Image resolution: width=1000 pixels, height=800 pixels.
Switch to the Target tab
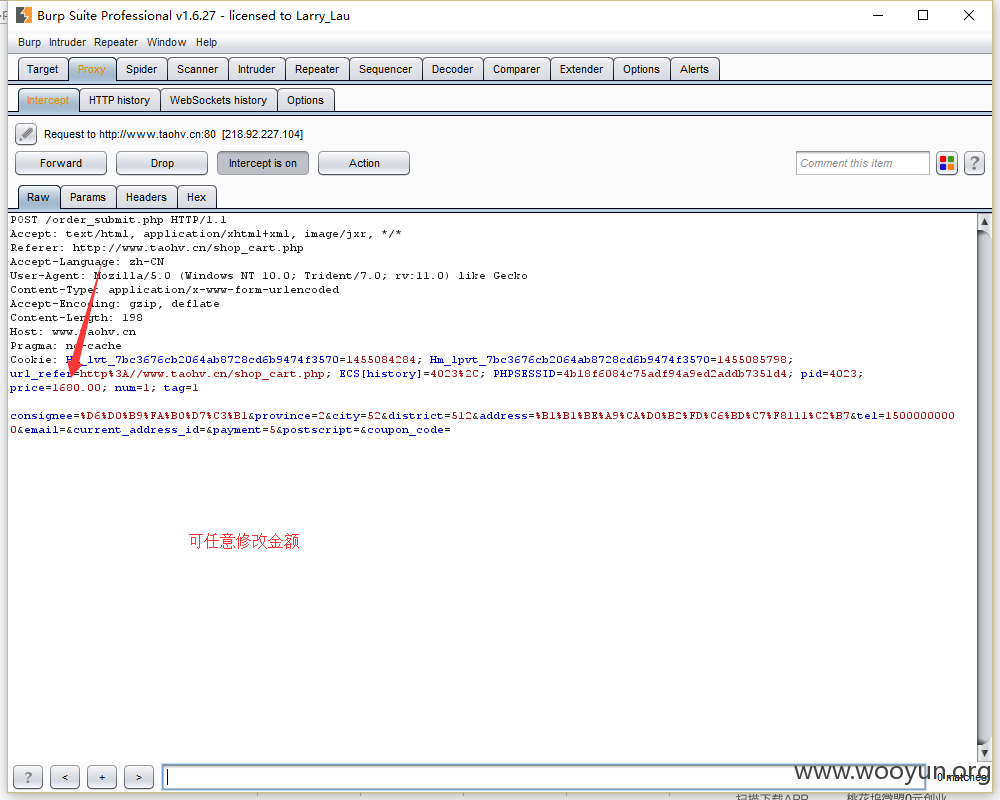tap(43, 69)
